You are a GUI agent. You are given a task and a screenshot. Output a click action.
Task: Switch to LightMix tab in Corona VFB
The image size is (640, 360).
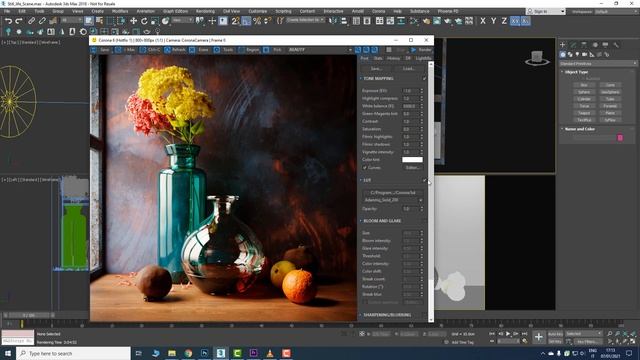[423, 58]
